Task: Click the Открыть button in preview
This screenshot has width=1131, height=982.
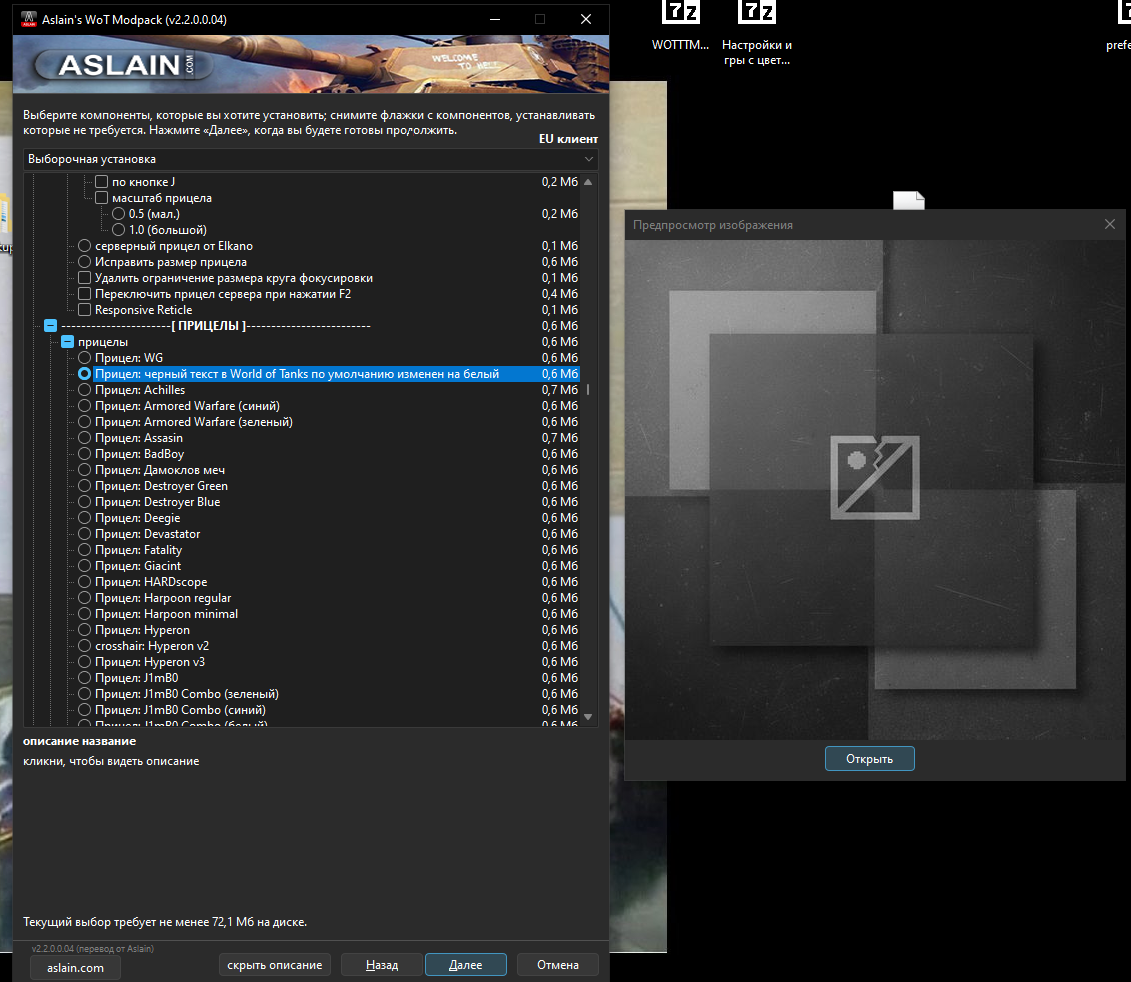Action: pyautogui.click(x=869, y=758)
